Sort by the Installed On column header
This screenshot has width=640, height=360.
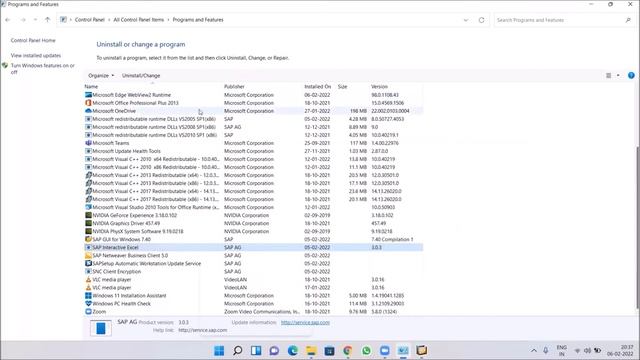[318, 87]
